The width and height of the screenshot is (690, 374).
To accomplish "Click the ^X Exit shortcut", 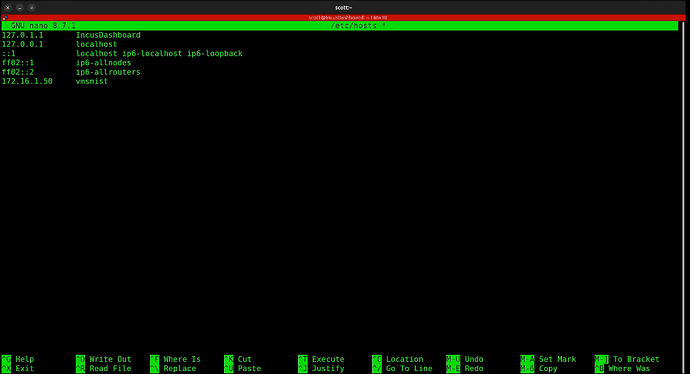I will tap(18, 368).
